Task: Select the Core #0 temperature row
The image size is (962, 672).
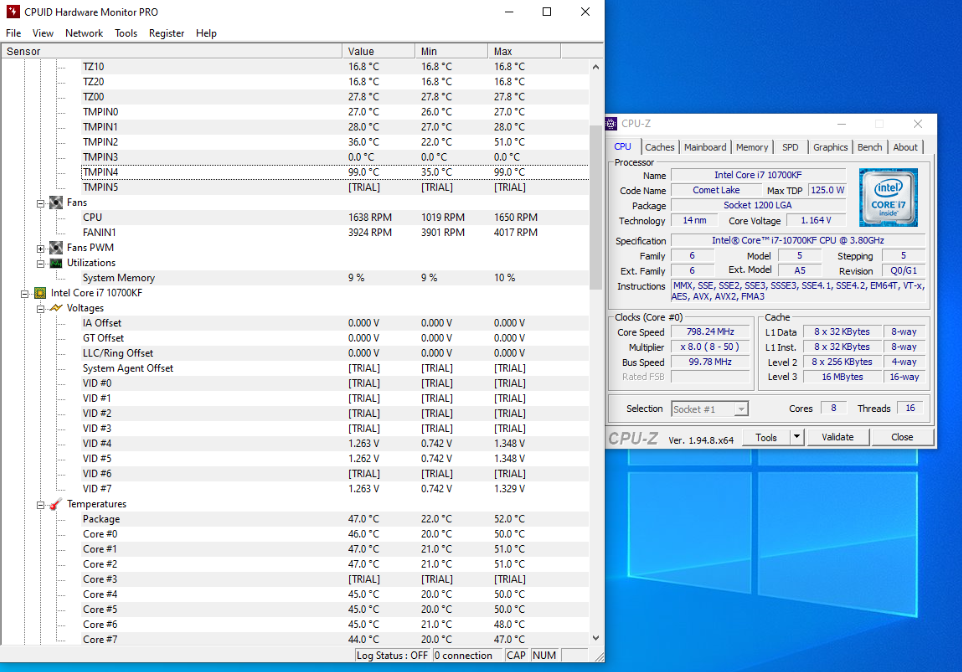Action: point(334,535)
